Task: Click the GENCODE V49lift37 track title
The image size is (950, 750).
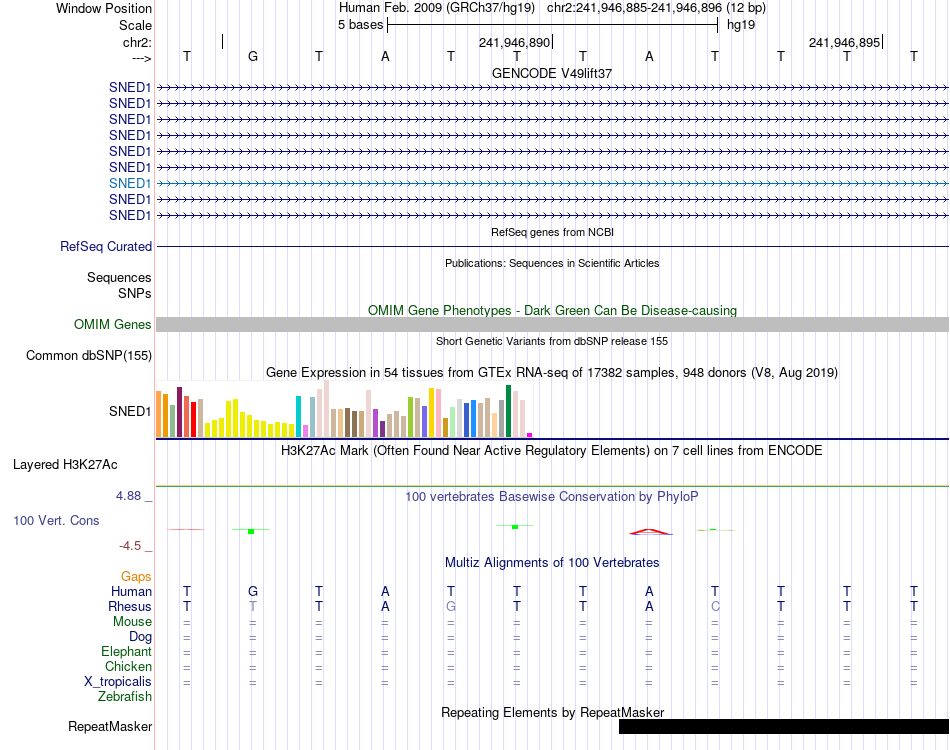Action: 552,73
